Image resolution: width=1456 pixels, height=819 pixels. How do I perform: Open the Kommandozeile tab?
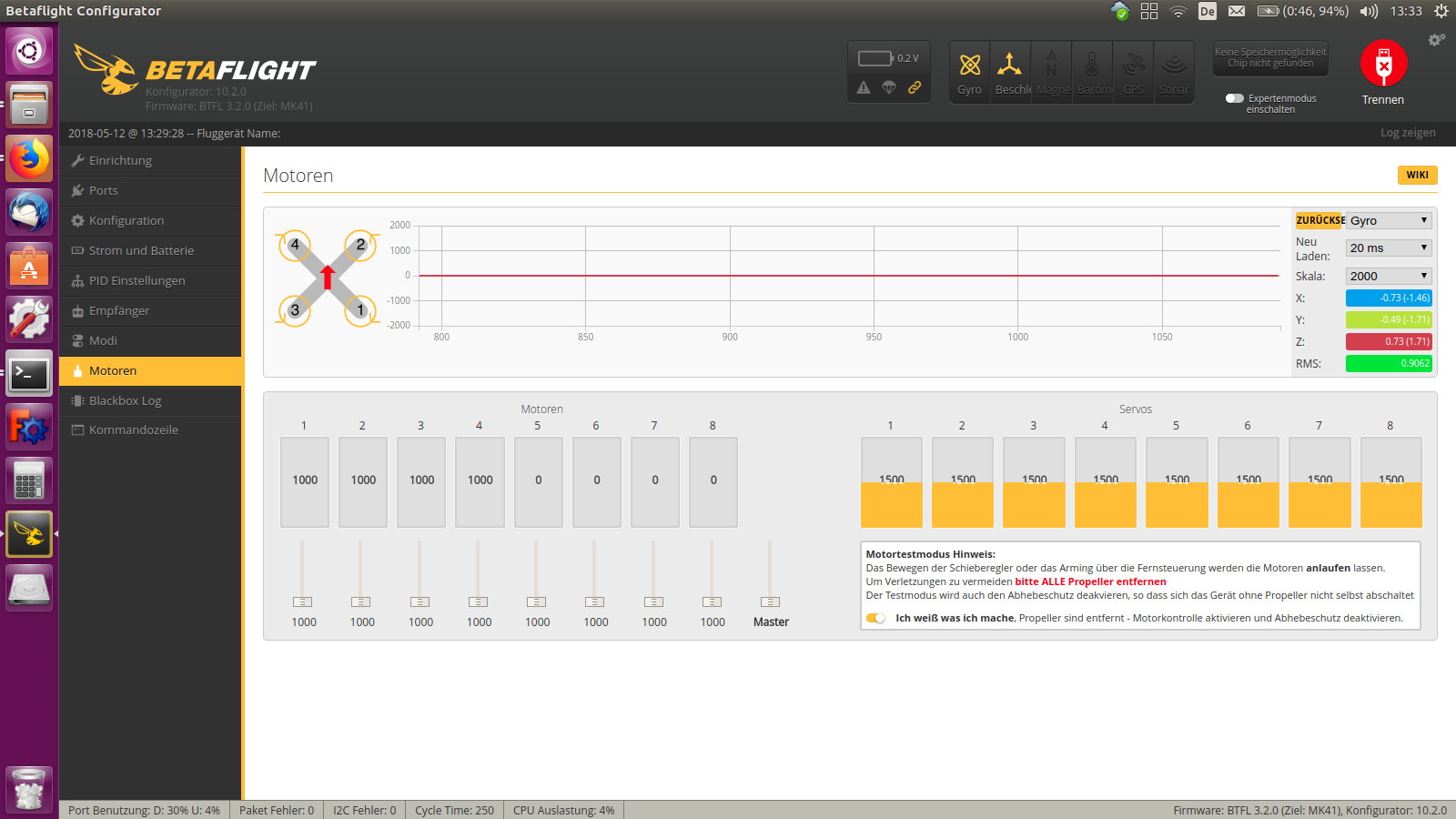click(150, 430)
